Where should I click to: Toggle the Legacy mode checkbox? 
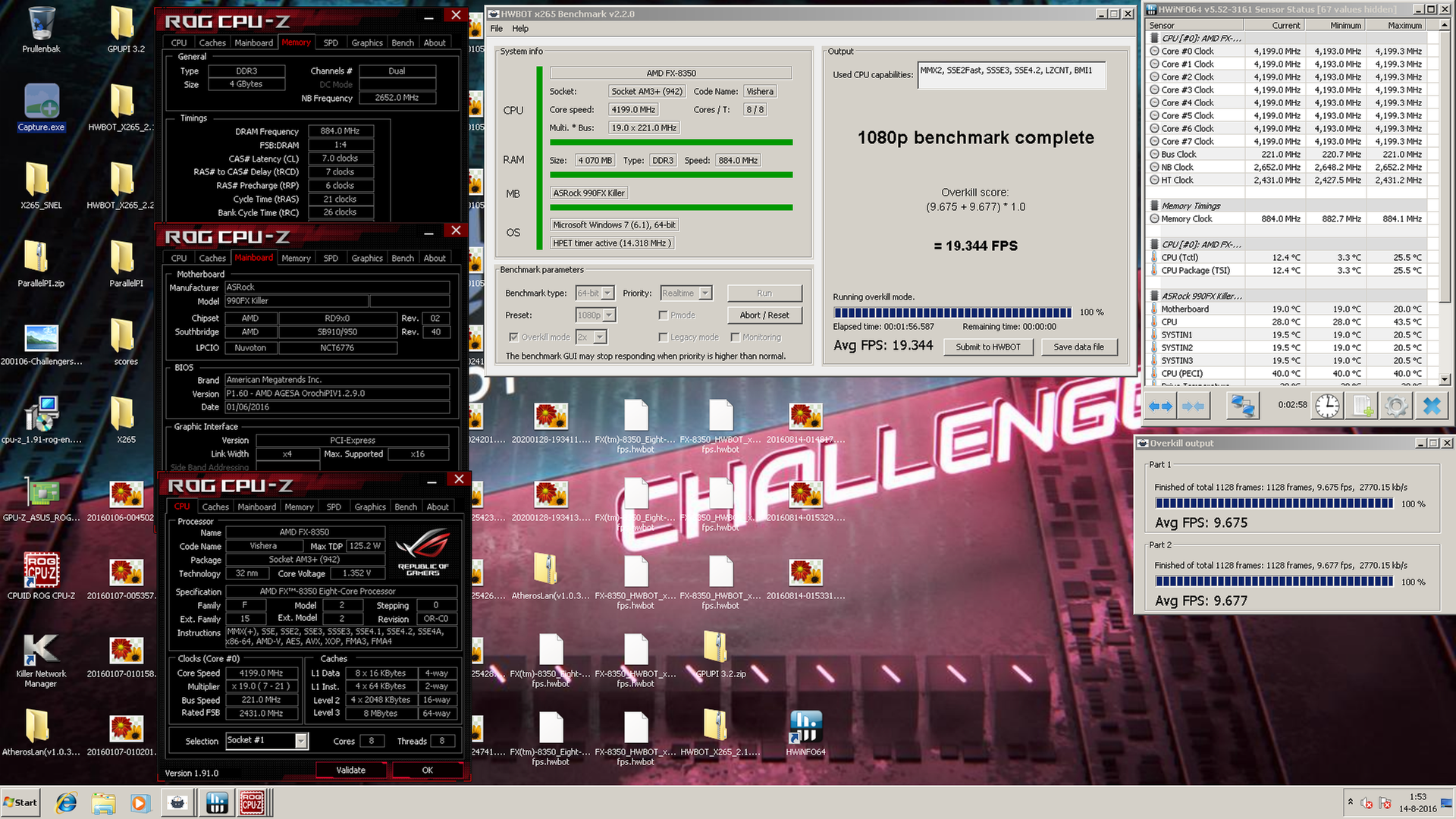664,337
